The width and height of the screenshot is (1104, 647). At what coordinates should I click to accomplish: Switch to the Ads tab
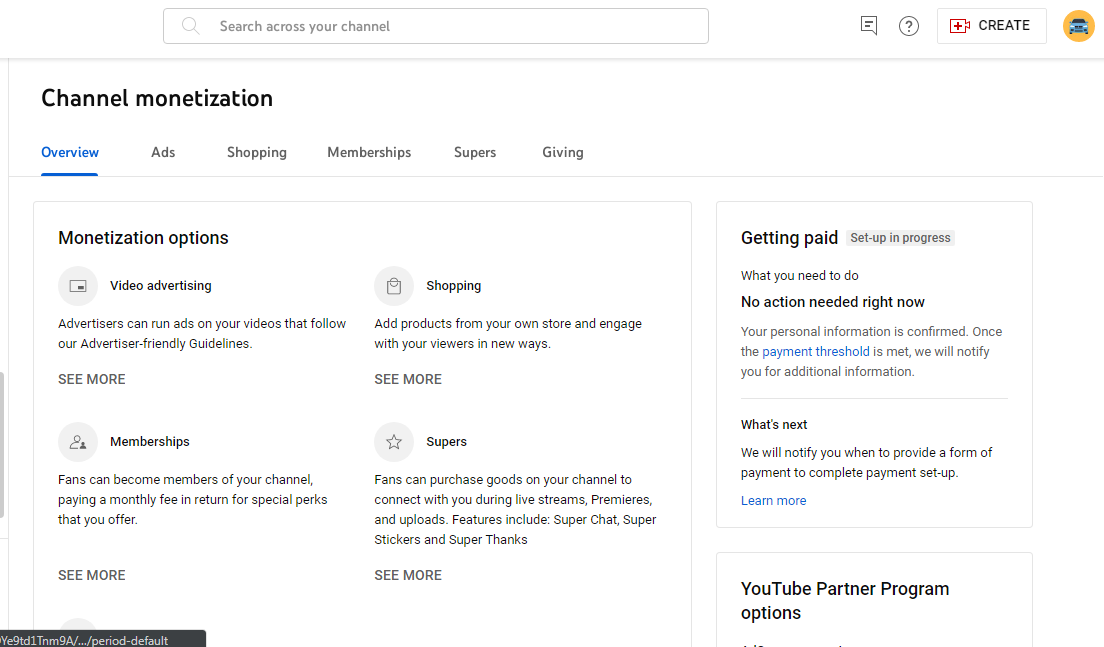tap(163, 153)
